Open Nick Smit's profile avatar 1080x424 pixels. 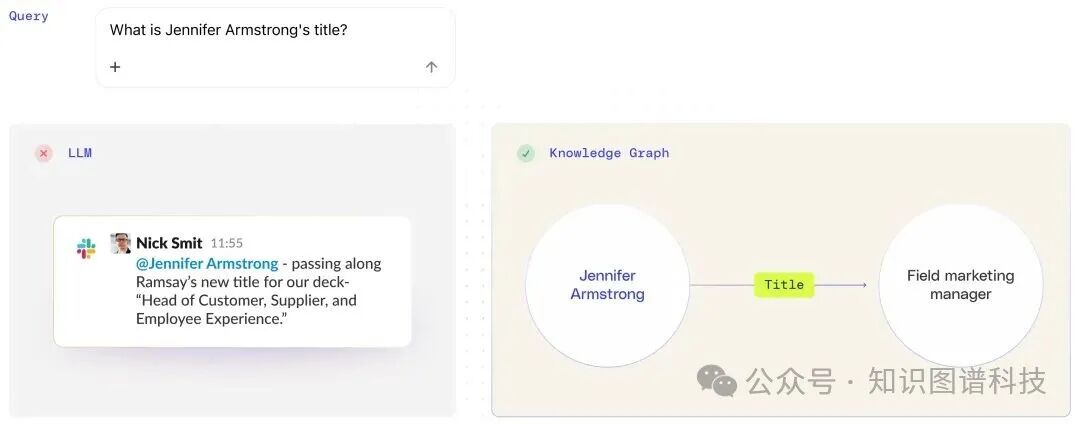[x=121, y=243]
